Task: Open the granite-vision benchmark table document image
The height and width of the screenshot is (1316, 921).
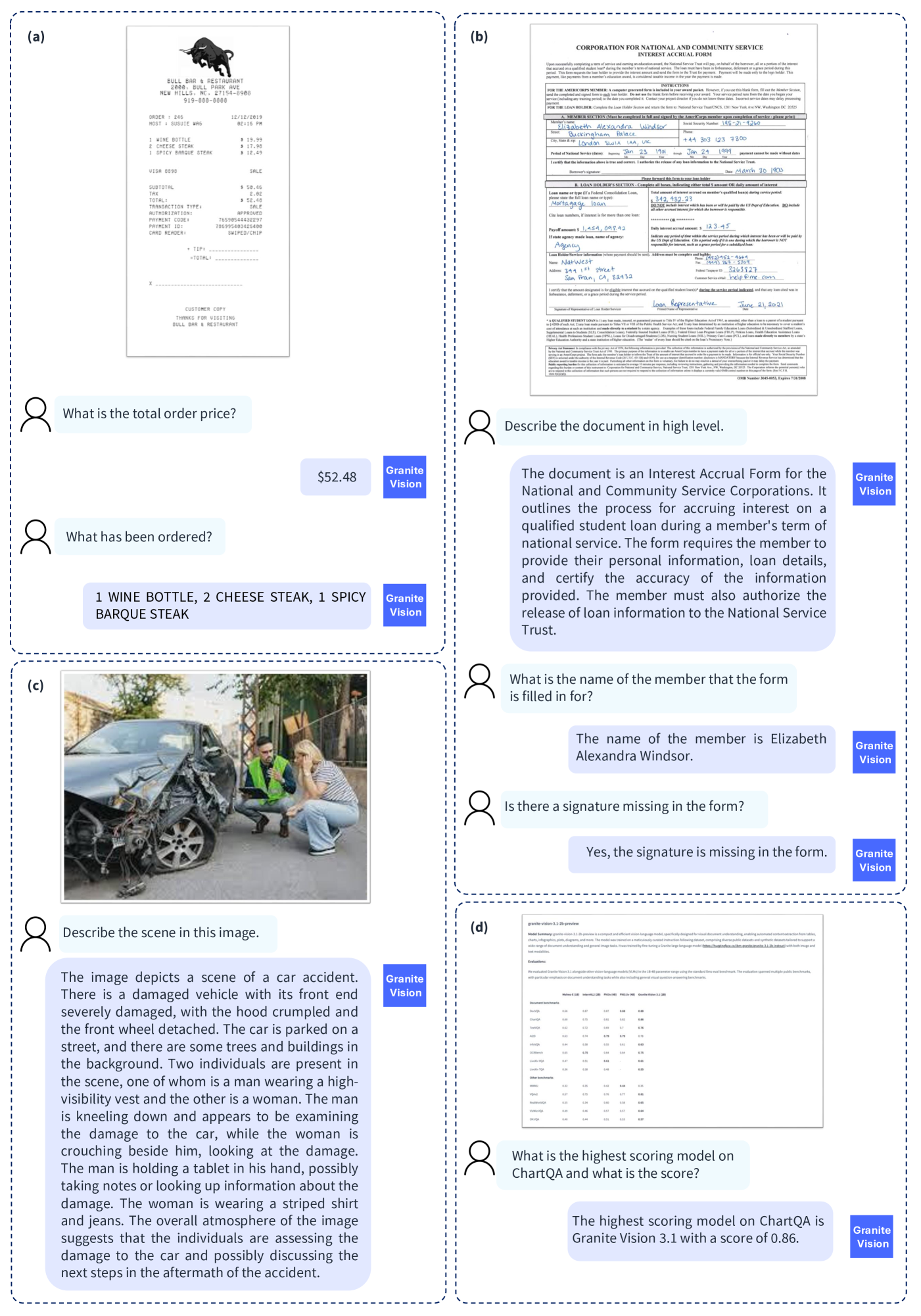Action: 673,1021
